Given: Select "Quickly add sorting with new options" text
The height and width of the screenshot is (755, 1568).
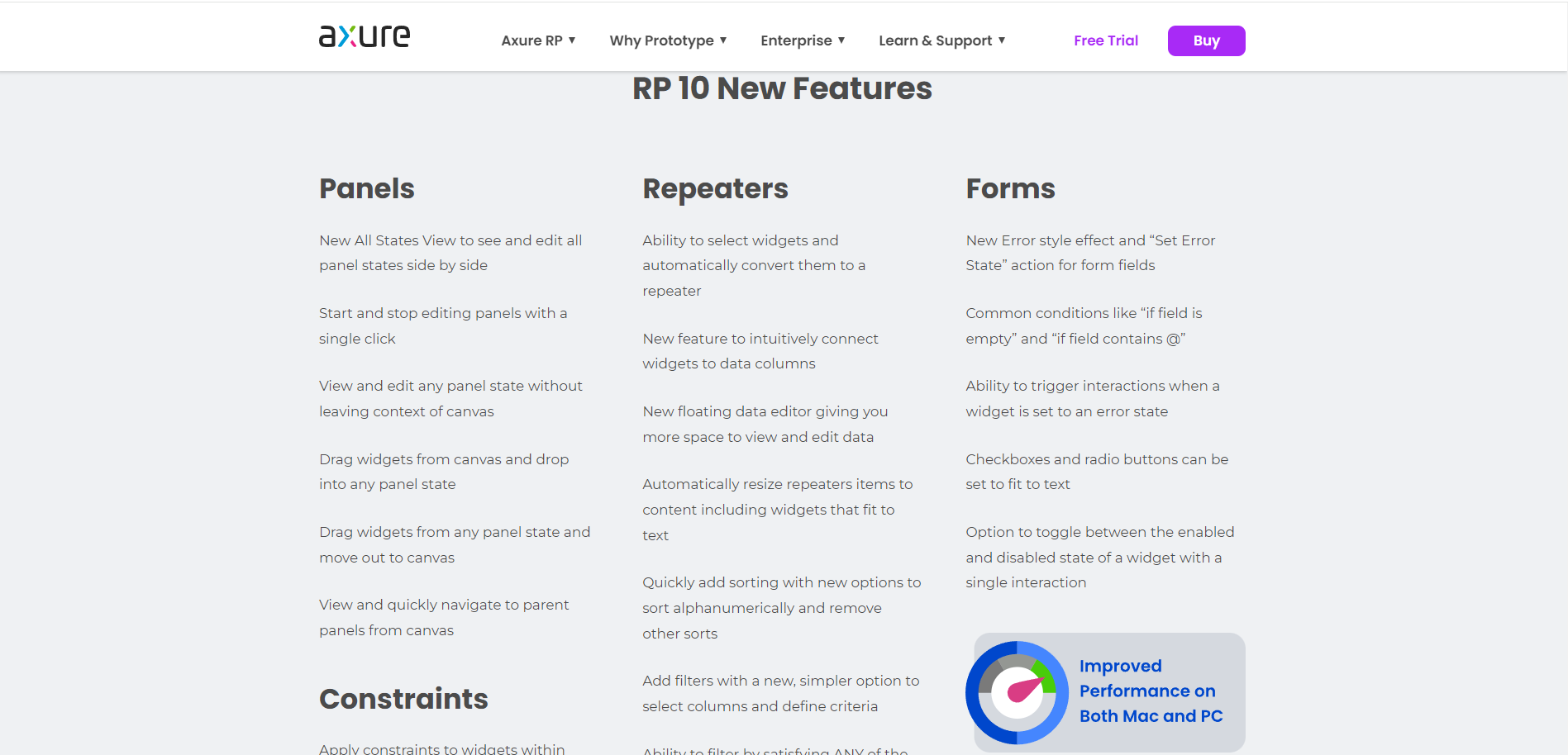Looking at the screenshot, I should pos(782,608).
